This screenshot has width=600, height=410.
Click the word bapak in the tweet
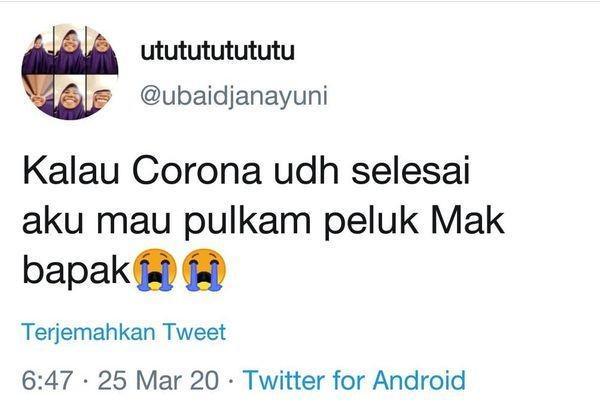coord(76,271)
